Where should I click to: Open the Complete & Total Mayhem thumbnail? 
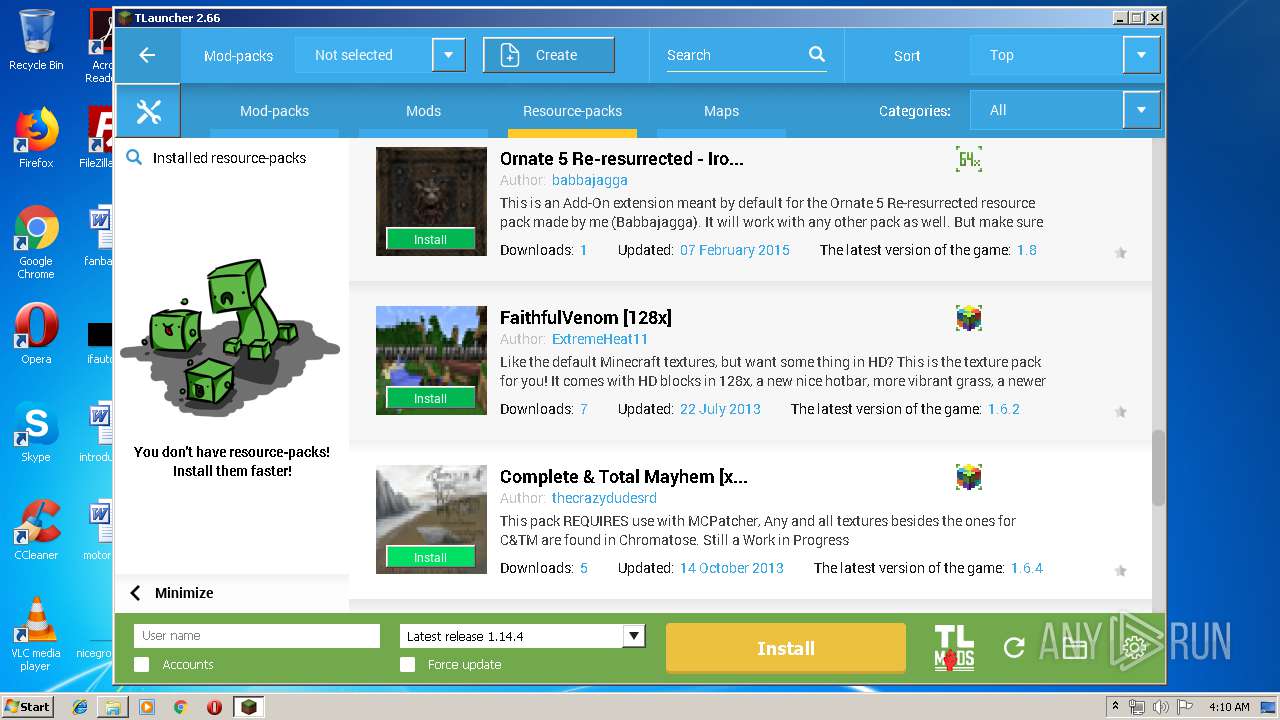431,519
